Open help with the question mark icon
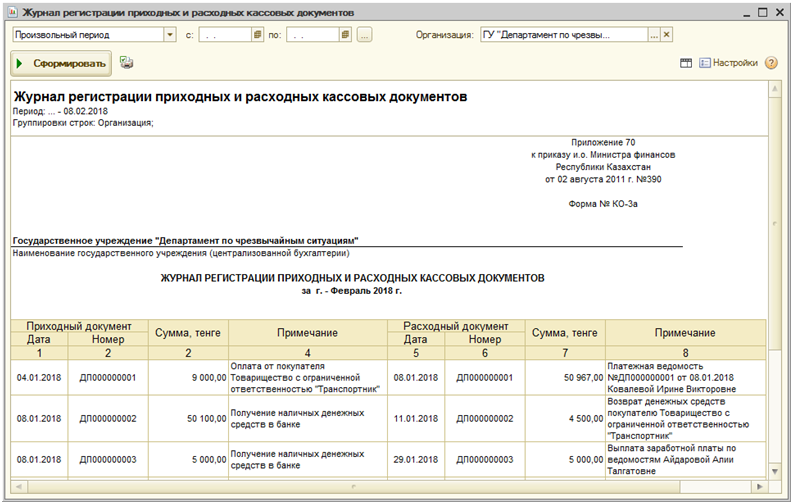793x504 pixels. pos(771,63)
